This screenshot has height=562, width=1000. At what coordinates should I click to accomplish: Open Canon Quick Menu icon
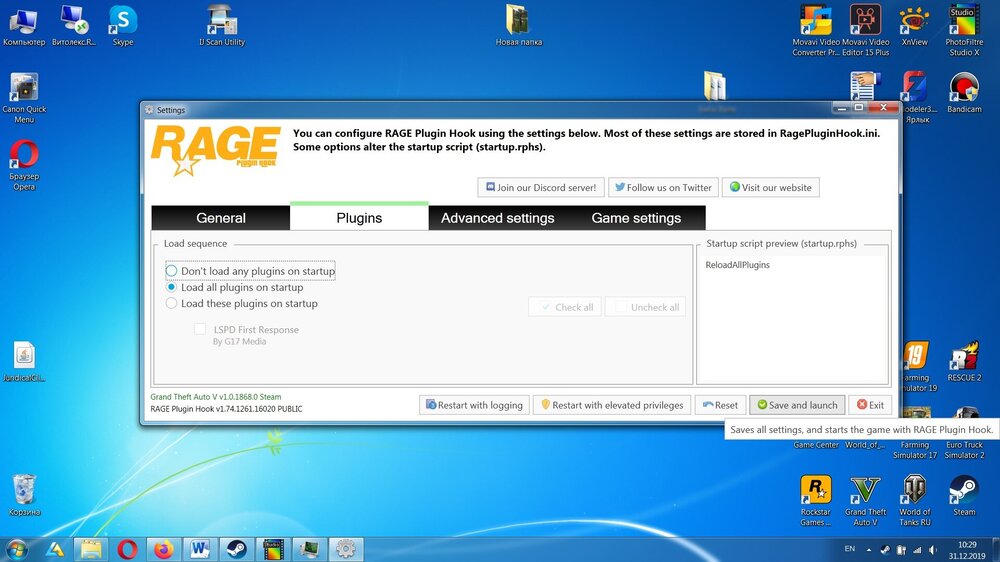tap(24, 98)
